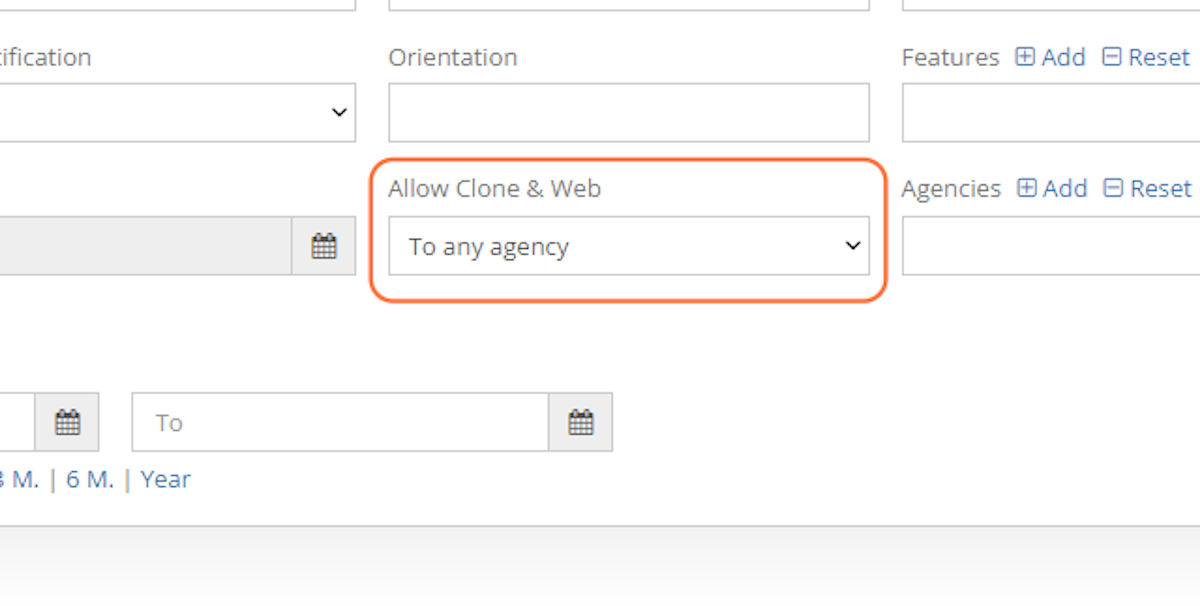Select the Year date range shortcut
The height and width of the screenshot is (606, 1200).
pyautogui.click(x=166, y=480)
